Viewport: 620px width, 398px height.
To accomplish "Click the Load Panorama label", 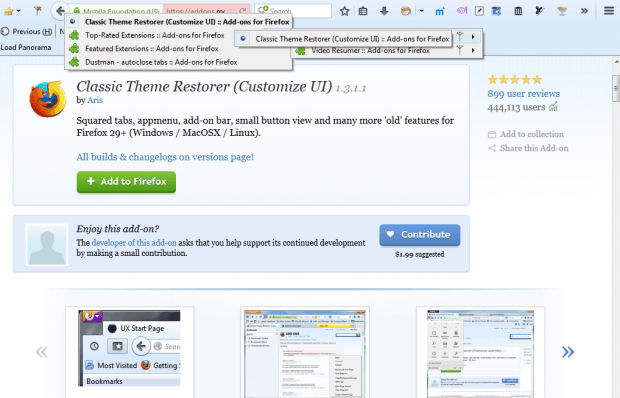I will pyautogui.click(x=26, y=47).
